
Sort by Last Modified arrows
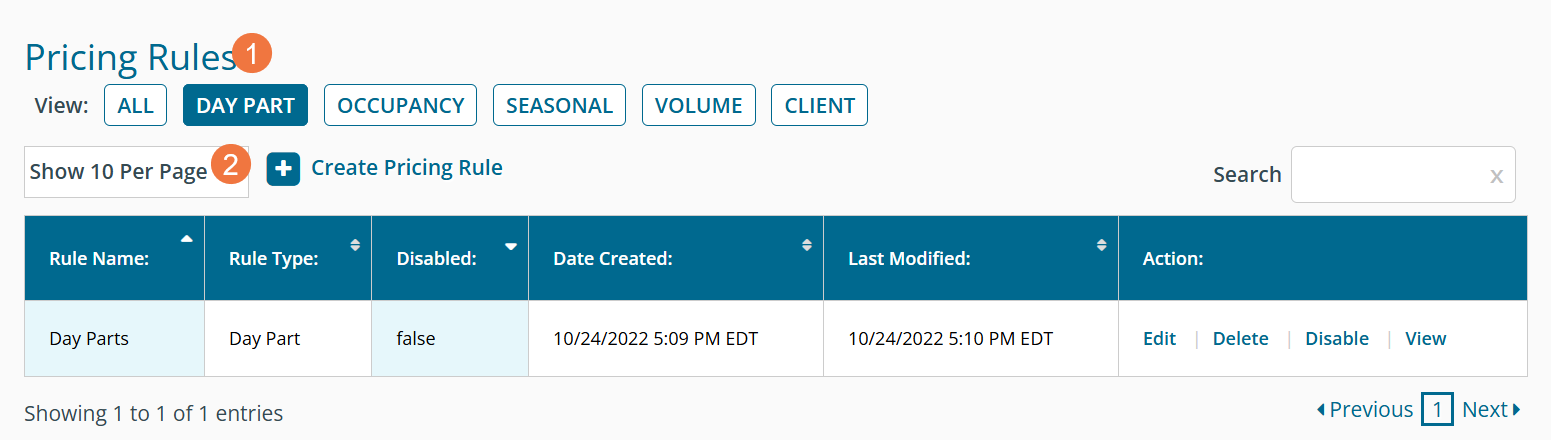(x=1101, y=244)
